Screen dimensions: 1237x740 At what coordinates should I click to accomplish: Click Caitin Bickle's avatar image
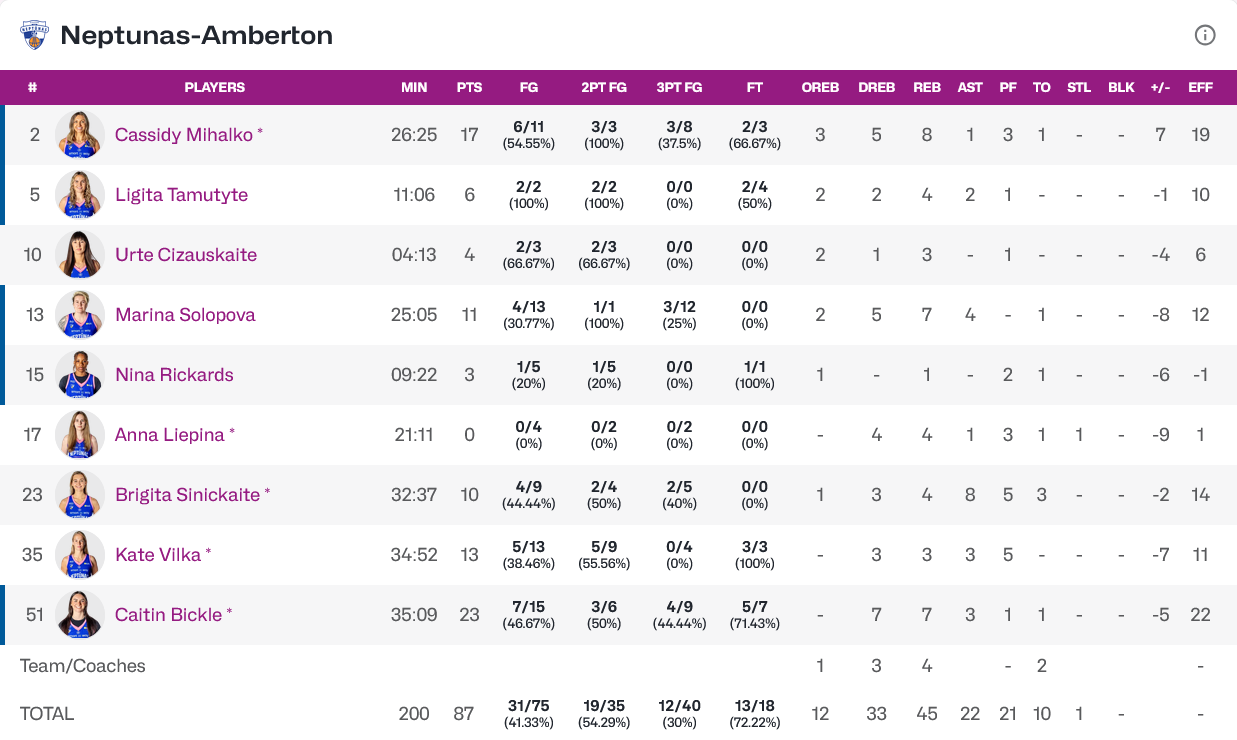(x=80, y=614)
